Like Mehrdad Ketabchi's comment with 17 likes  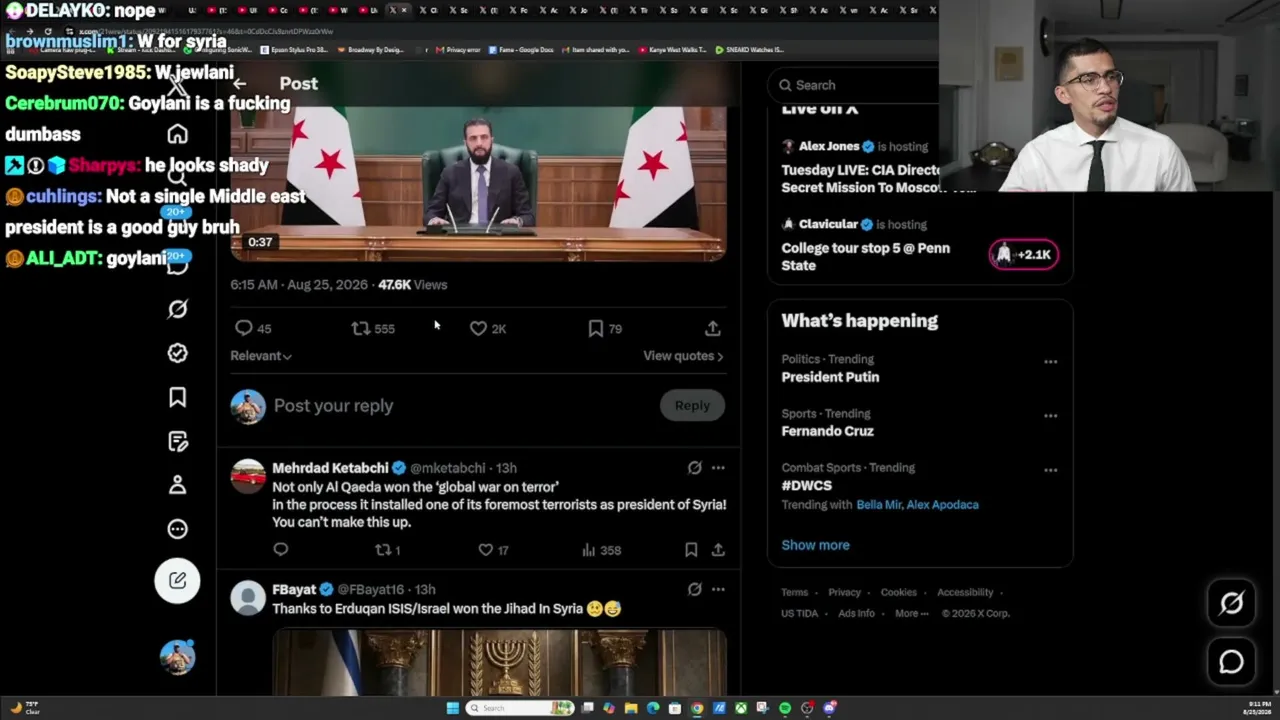493,550
